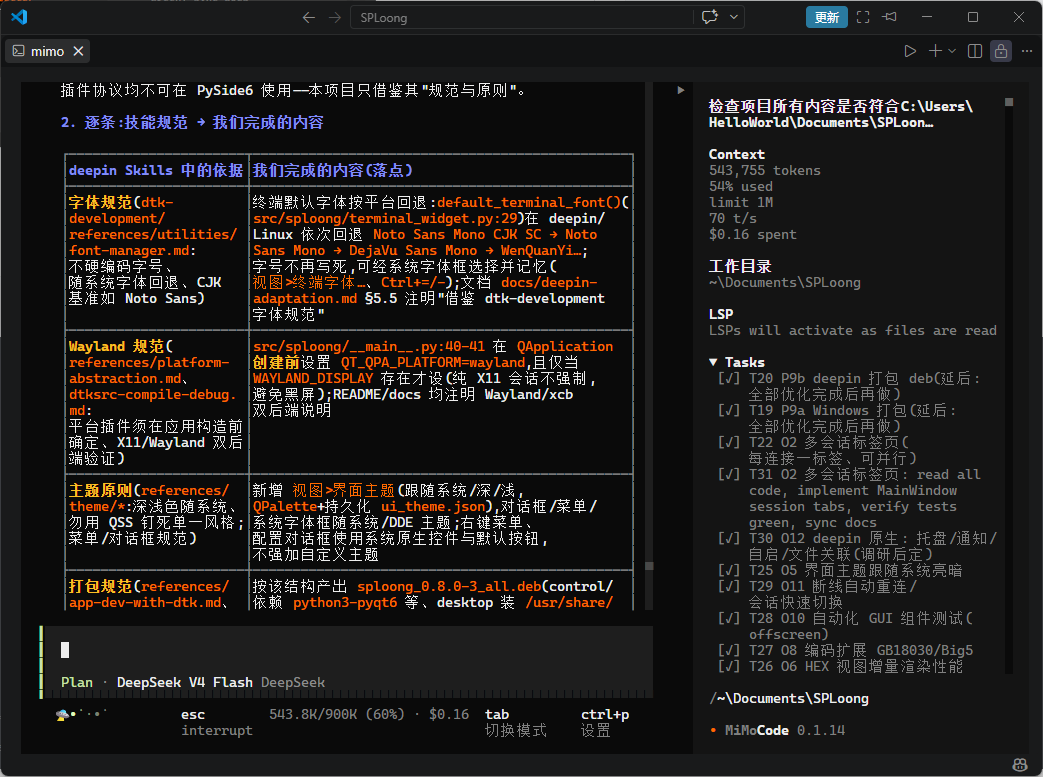
Task: Click the megaphone icon in title bar
Action: (x=890, y=17)
